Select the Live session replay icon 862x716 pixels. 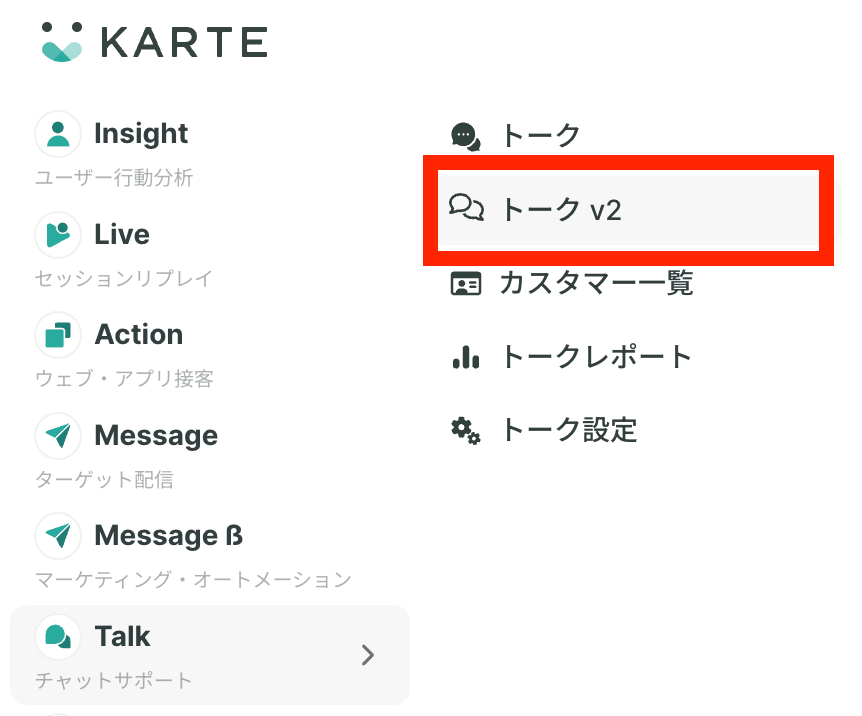point(58,234)
